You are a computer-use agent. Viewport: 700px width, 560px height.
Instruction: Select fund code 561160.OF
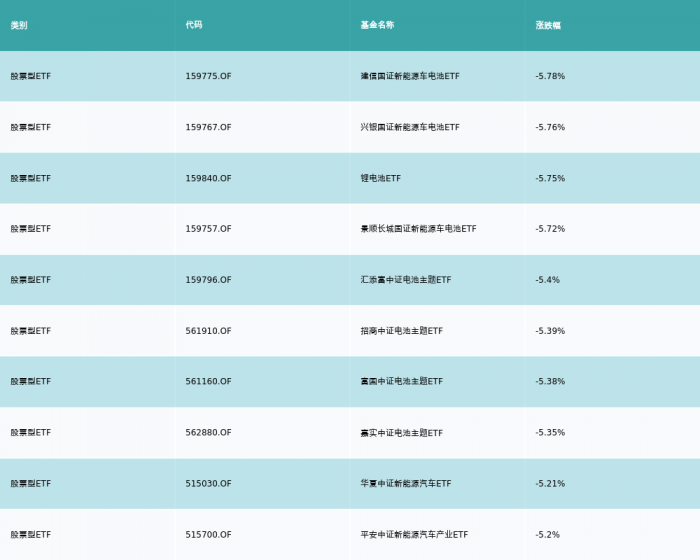tap(208, 381)
